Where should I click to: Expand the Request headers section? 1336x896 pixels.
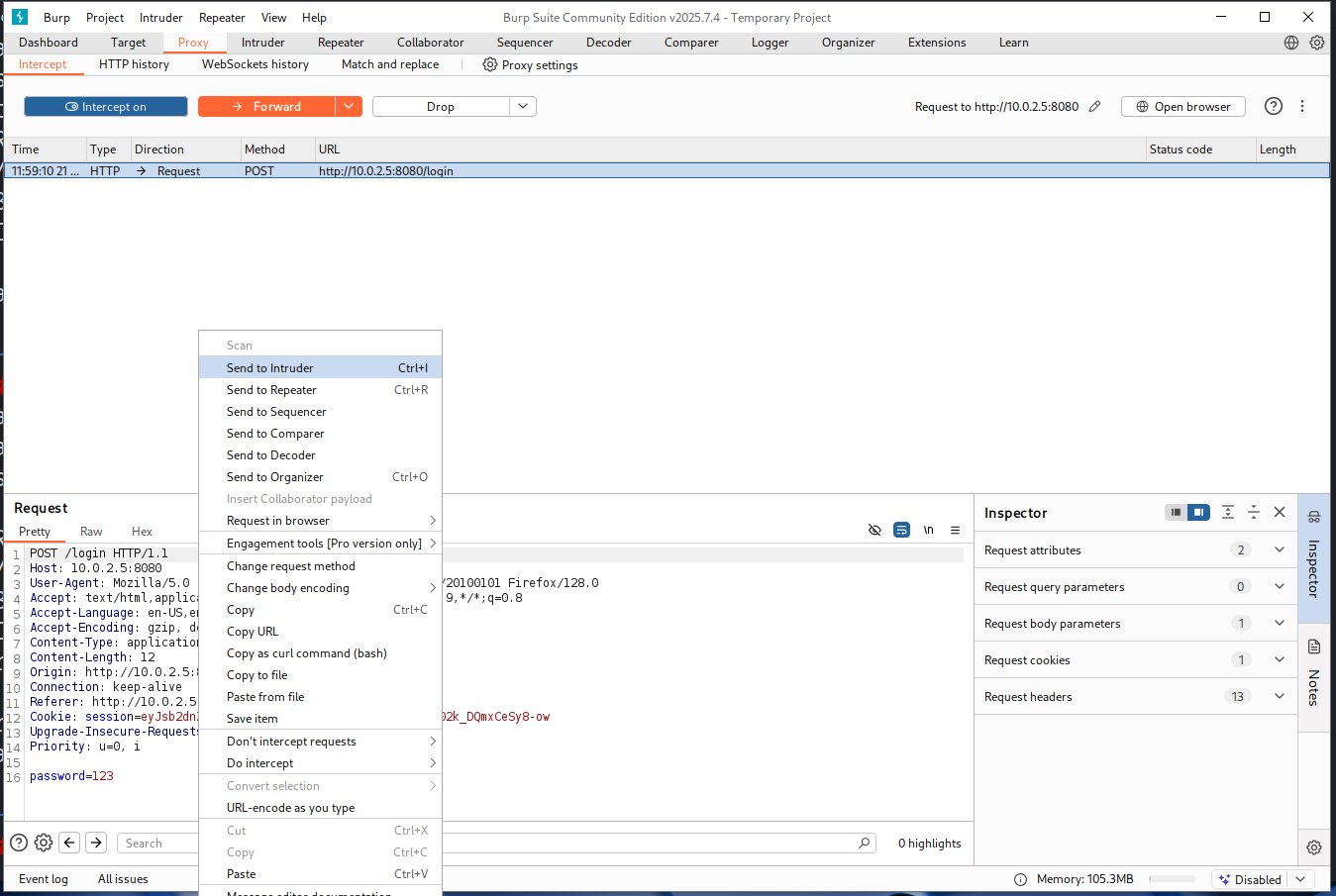[x=1280, y=697]
